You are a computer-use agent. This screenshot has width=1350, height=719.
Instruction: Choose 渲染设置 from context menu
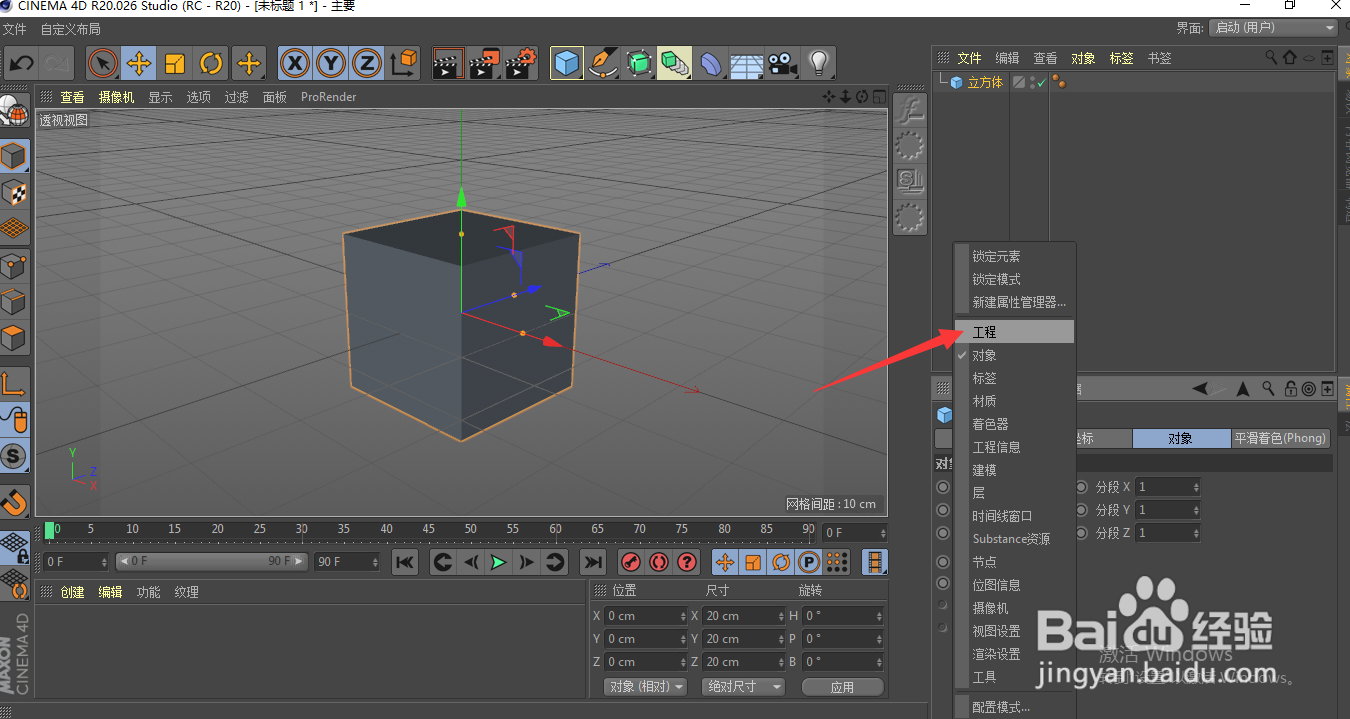point(1014,654)
